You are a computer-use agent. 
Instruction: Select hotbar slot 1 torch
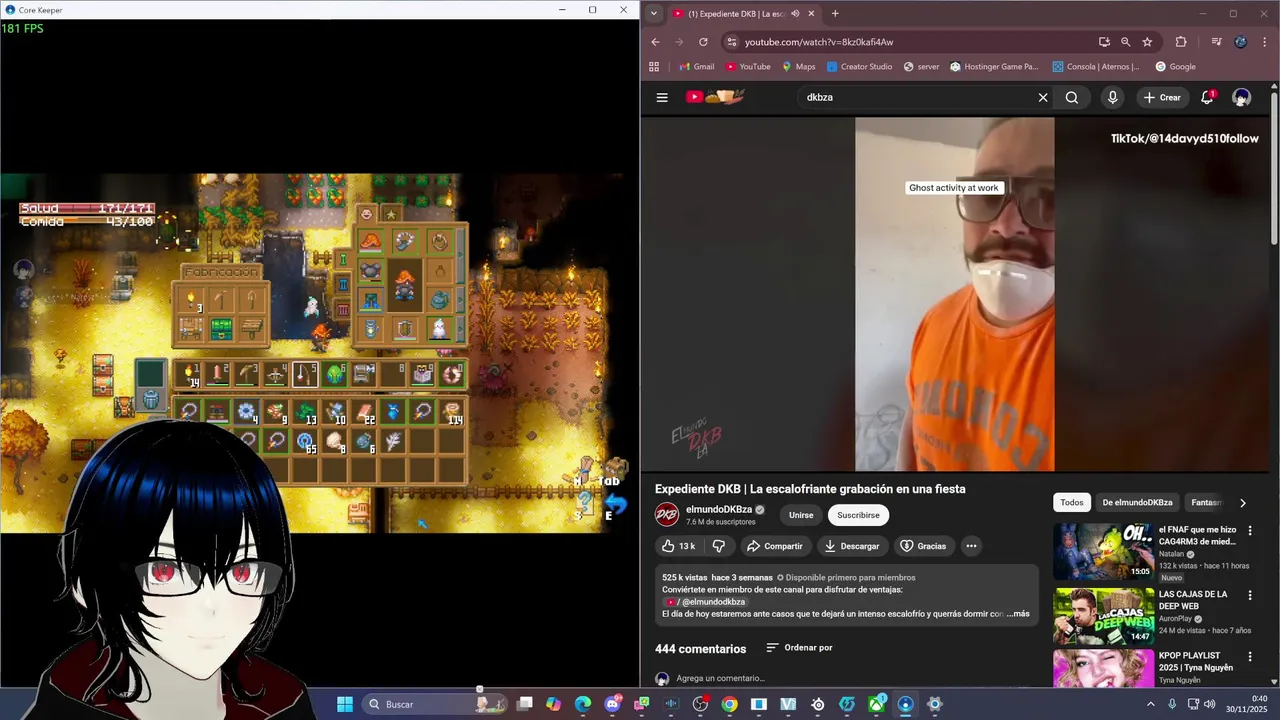(190, 374)
